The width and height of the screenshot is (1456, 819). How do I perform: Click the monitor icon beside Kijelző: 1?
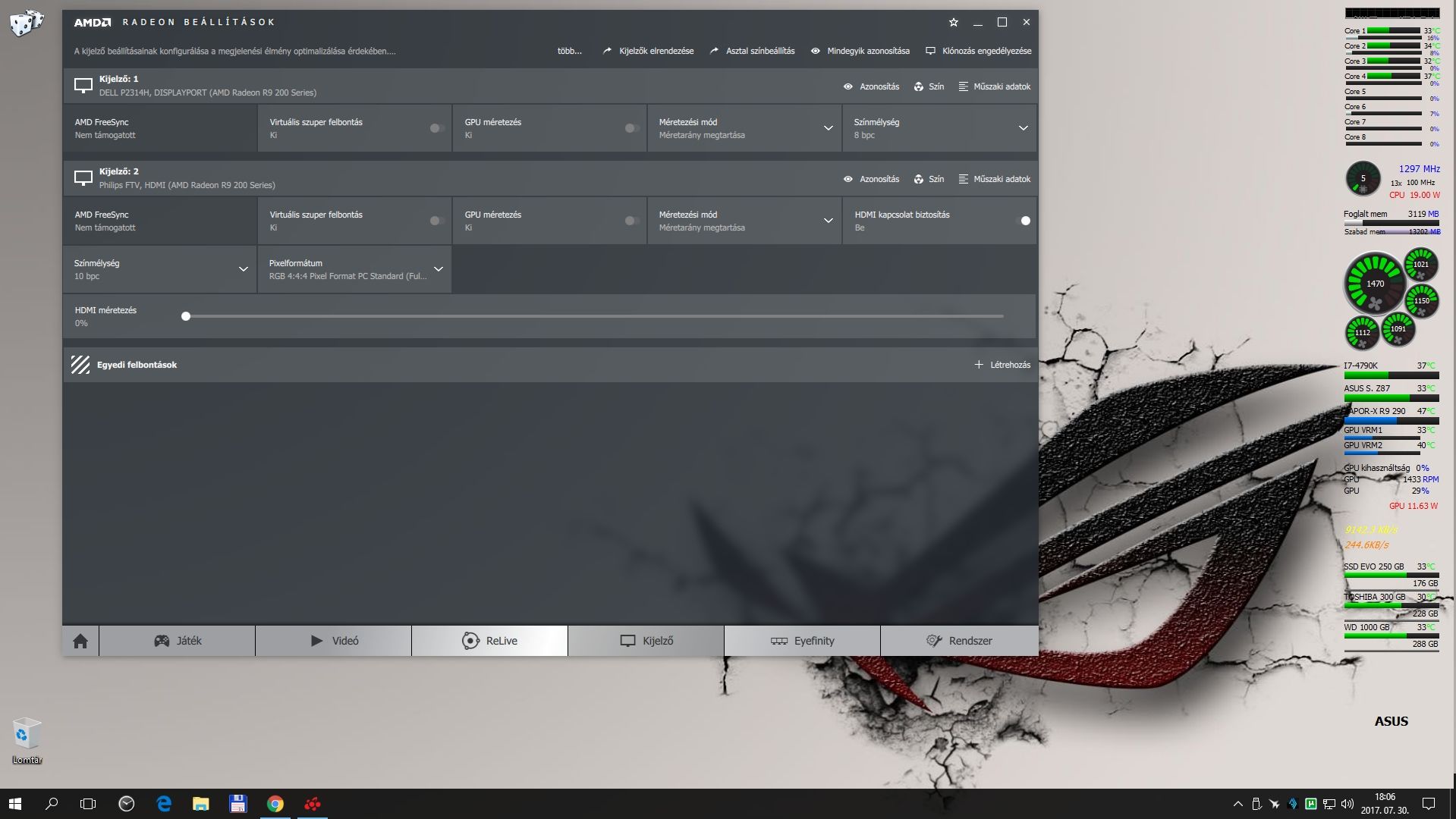[83, 86]
